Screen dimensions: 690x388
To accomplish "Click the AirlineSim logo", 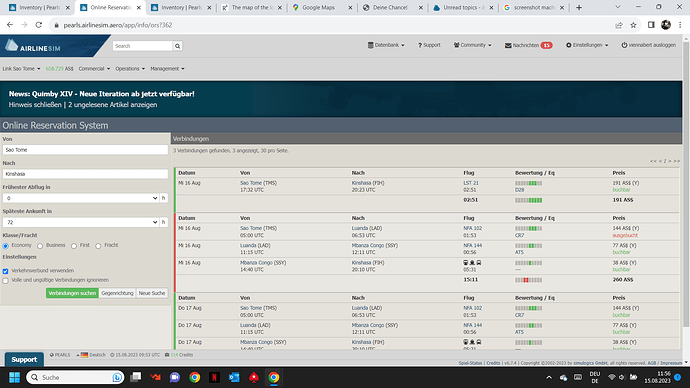I will coord(33,46).
